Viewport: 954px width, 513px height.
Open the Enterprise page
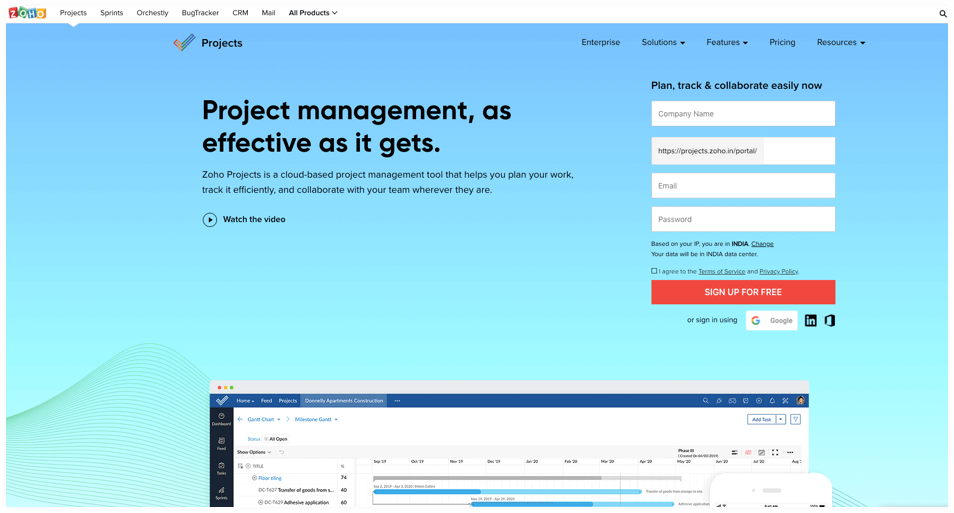pos(601,43)
